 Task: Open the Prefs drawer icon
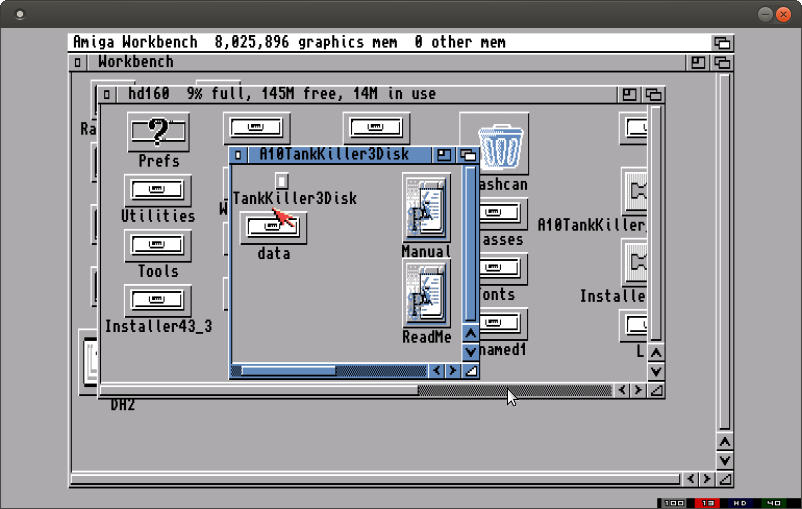[x=158, y=132]
